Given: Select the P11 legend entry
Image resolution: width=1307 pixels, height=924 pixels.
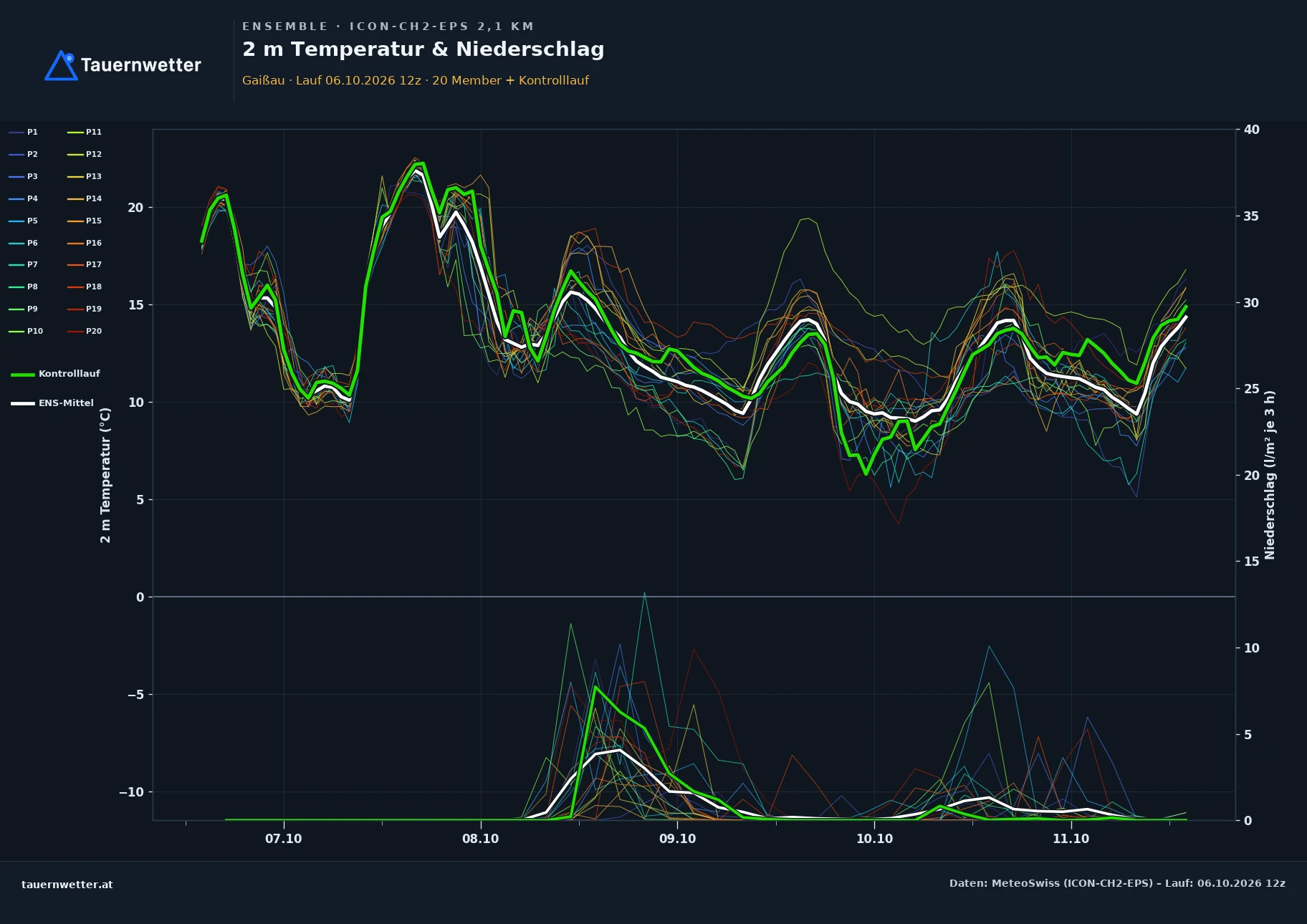Looking at the screenshot, I should coord(85,132).
